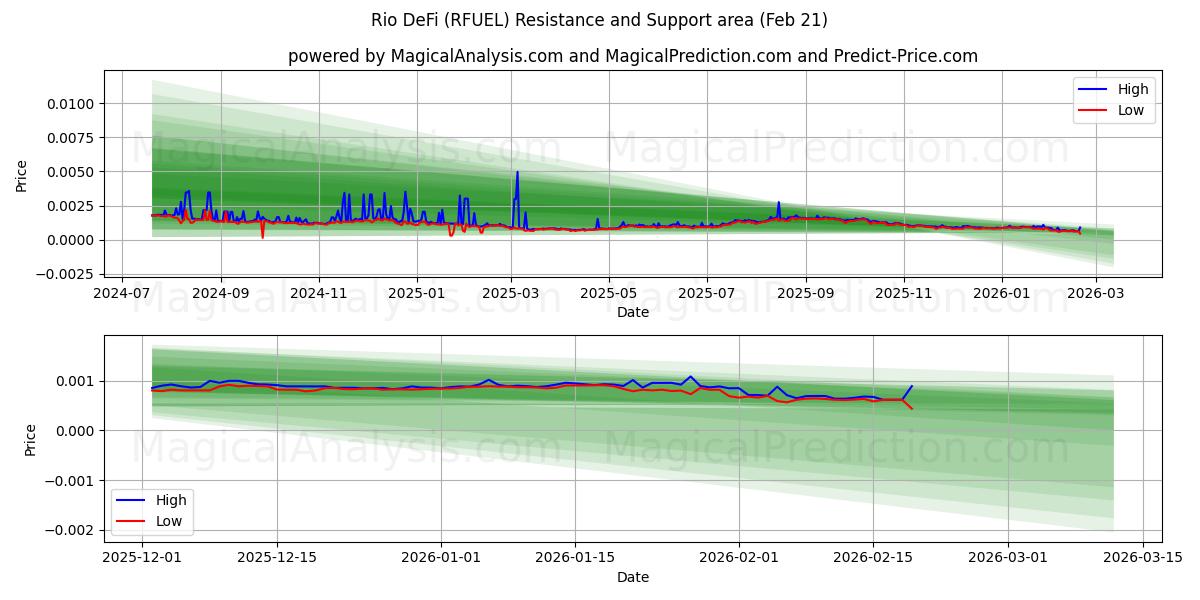Click the '2025-11' x-axis tick label
The width and height of the screenshot is (1200, 600).
[904, 293]
